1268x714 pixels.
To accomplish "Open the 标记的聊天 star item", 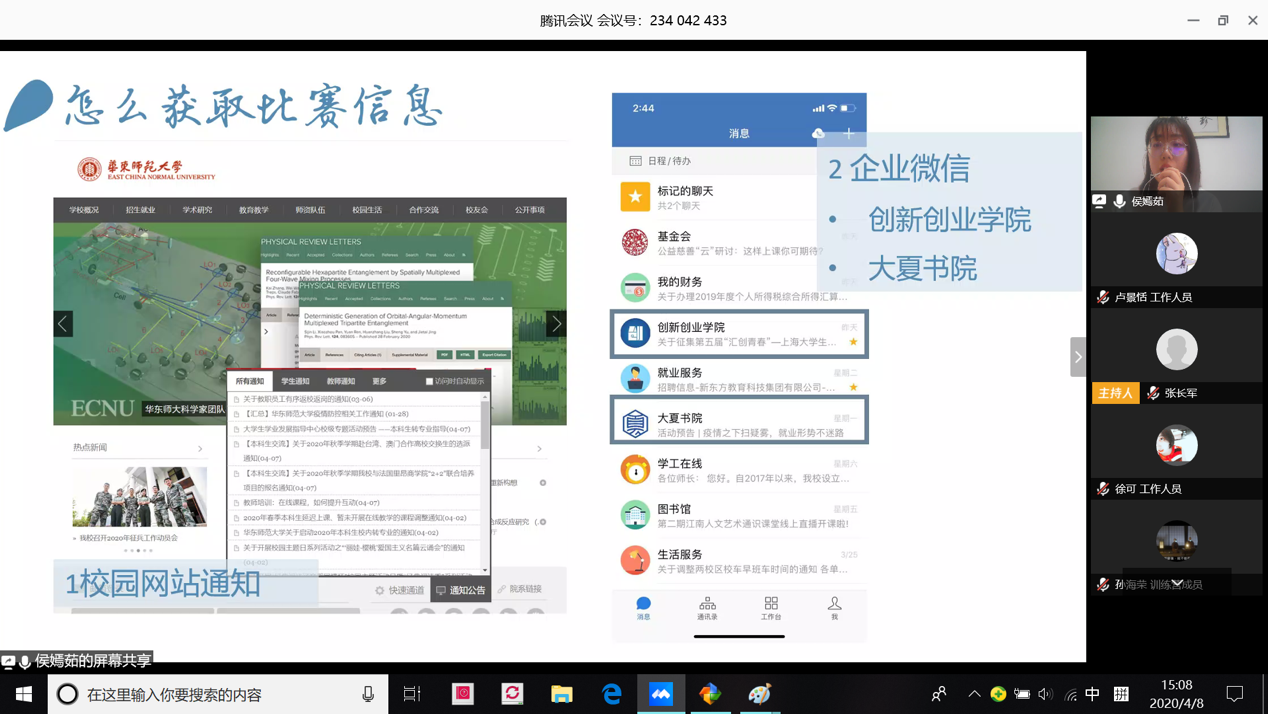I will pos(739,196).
